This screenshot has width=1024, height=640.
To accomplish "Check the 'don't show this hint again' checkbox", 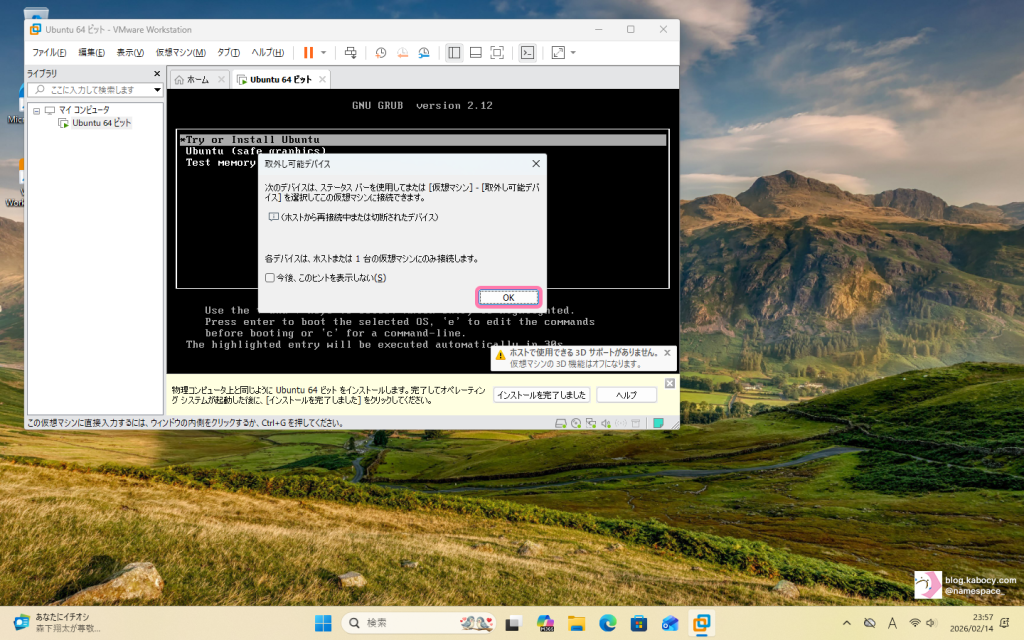I will [269, 278].
